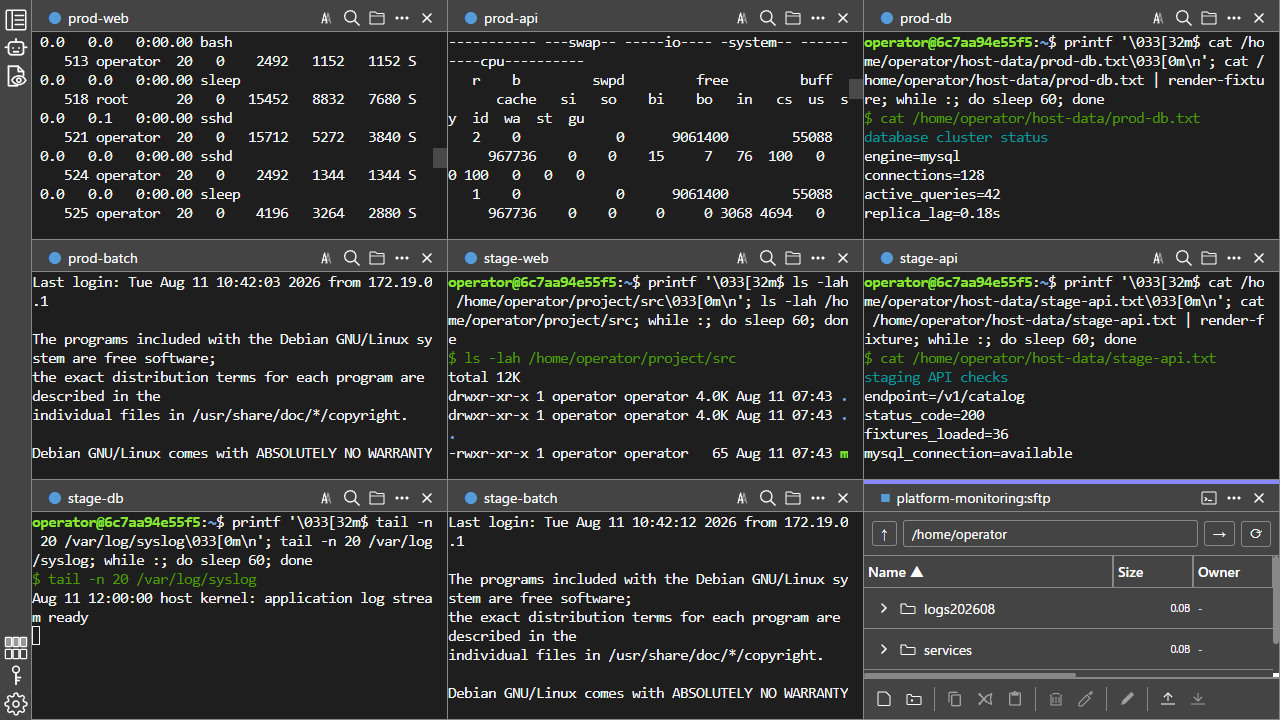Open more options menu for prod-web pane
Viewport: 1280px width, 720px height.
(401, 18)
